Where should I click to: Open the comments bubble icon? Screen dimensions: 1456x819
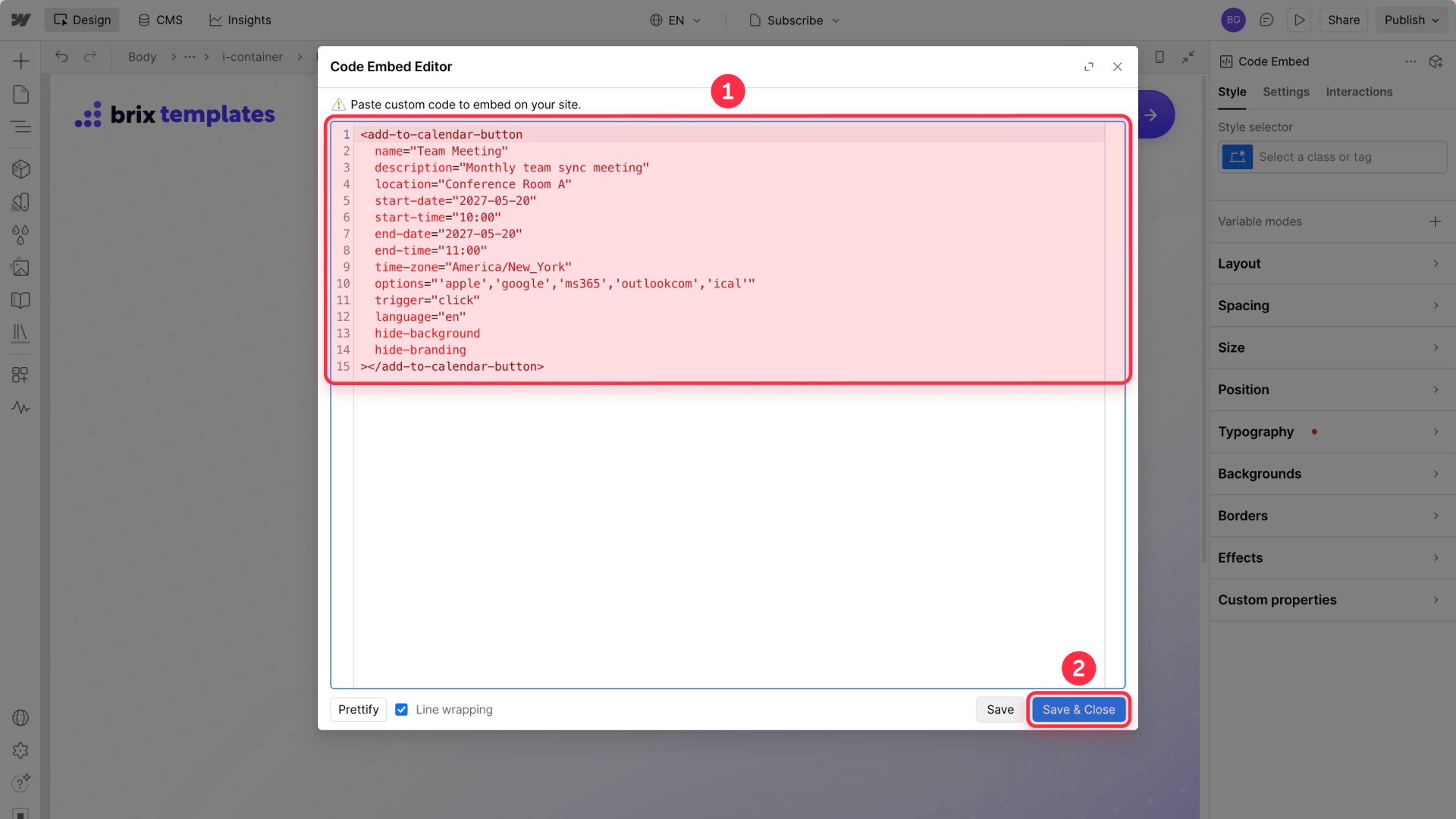click(1266, 20)
